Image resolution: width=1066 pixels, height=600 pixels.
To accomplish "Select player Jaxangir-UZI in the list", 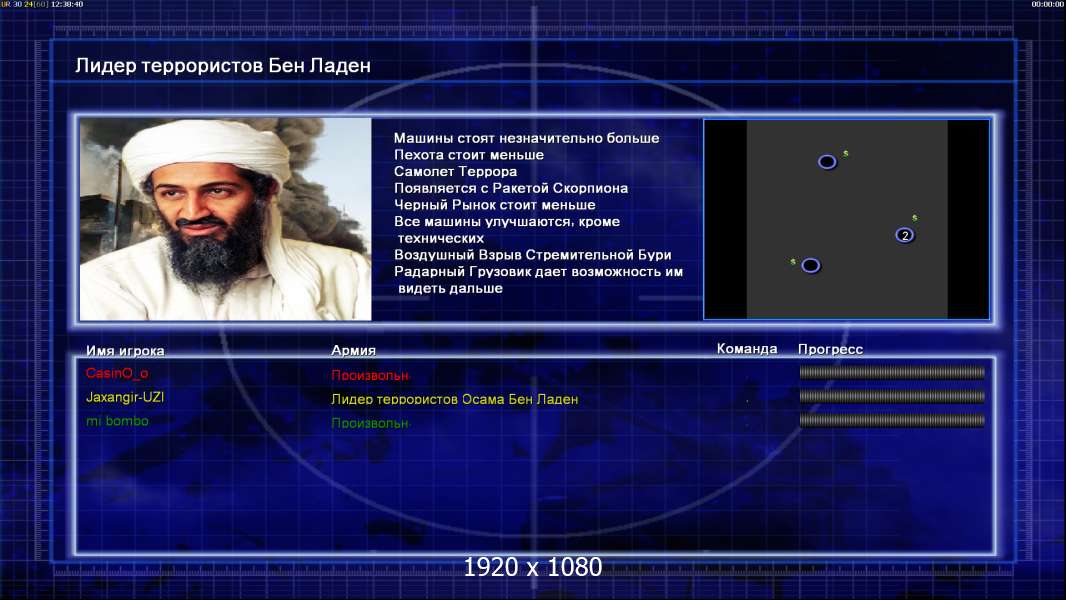I will [125, 397].
